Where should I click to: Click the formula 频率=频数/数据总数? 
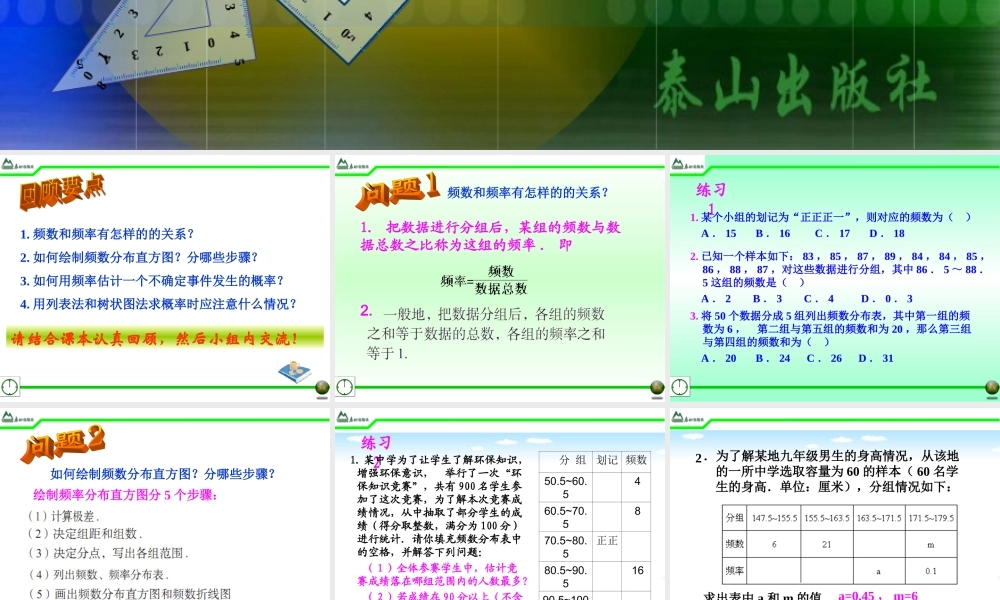(x=484, y=280)
